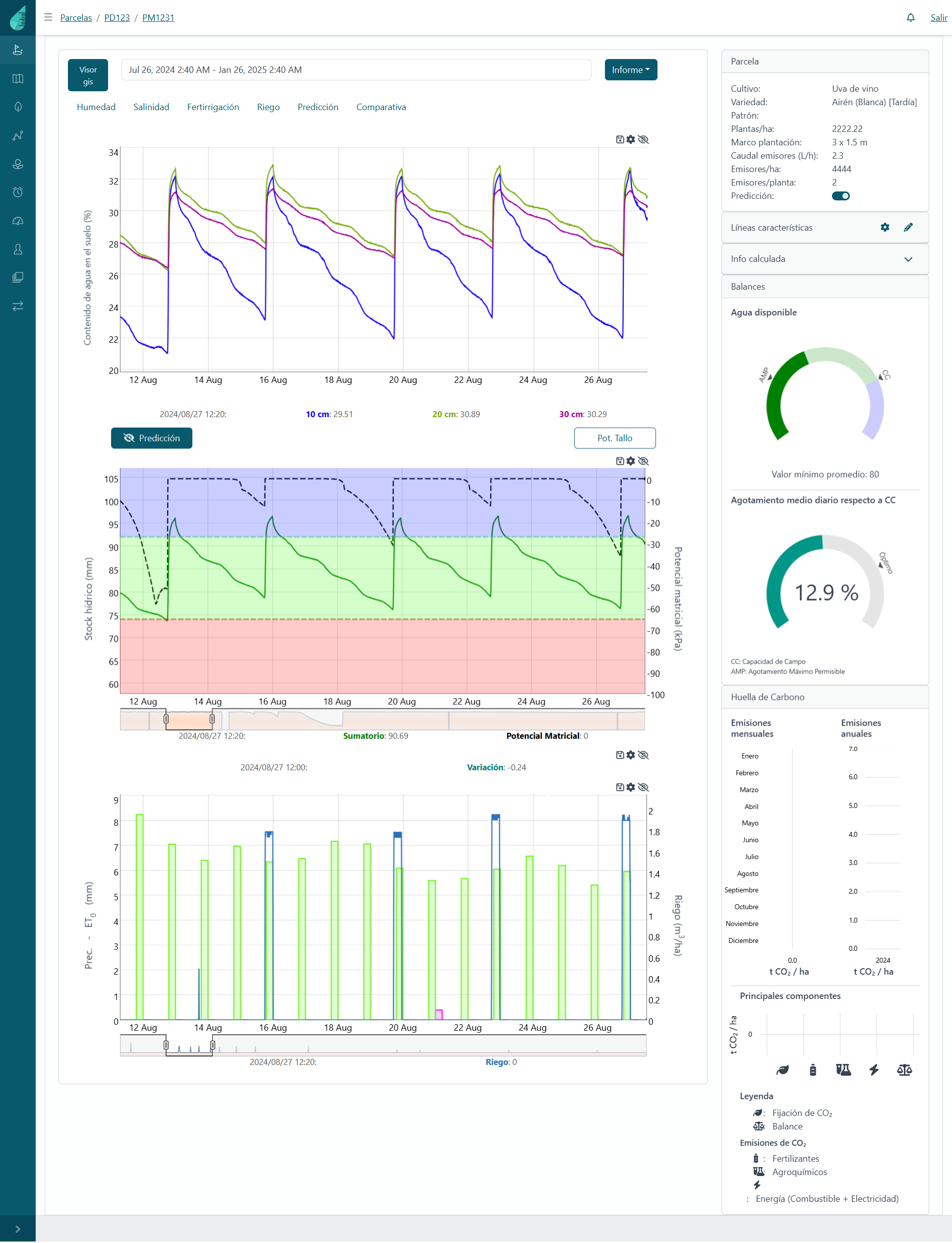Image resolution: width=952 pixels, height=1243 pixels.
Task: Click the alarm clock icon in the sidebar
Action: point(17,192)
